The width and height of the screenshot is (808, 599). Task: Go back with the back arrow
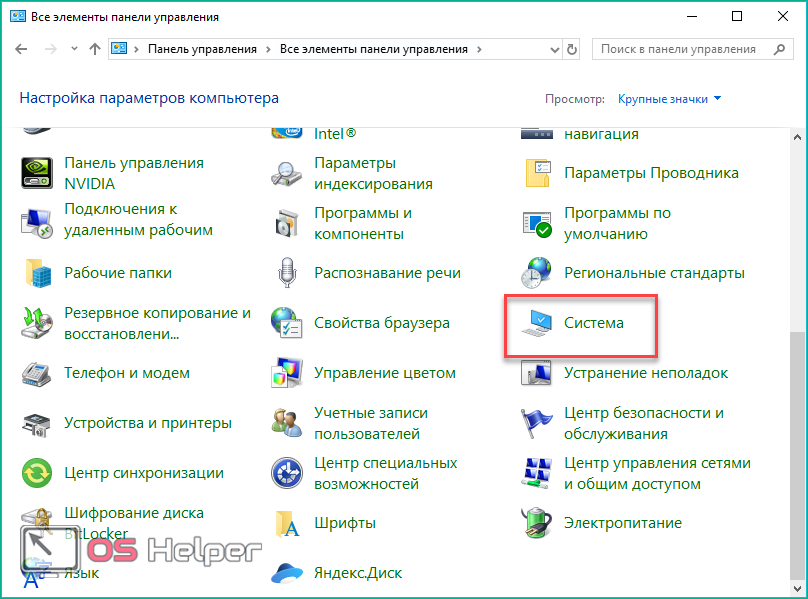click(x=21, y=49)
